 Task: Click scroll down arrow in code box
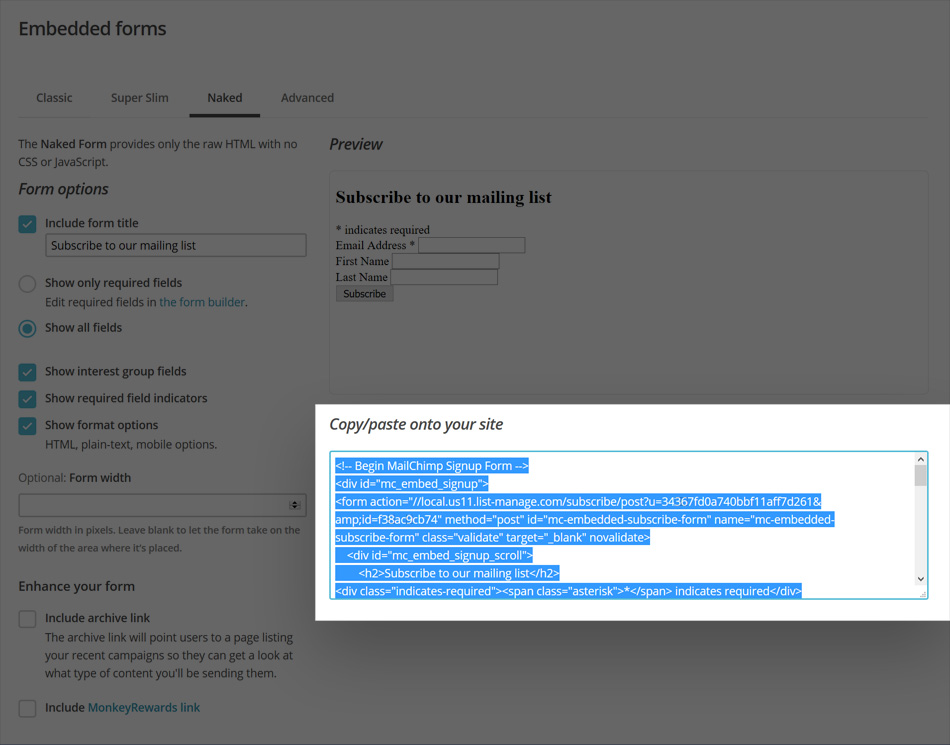pyautogui.click(x=920, y=579)
